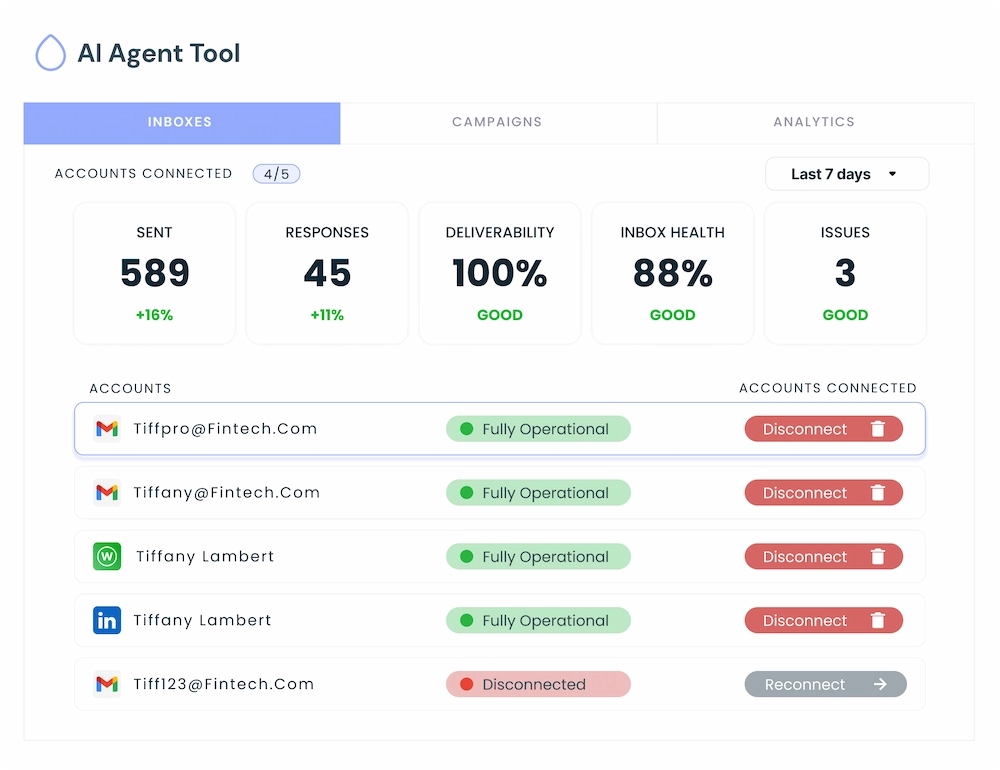Viewport: 1000px width, 770px height.
Task: Click the AI Agent Tool title
Action: [x=159, y=53]
